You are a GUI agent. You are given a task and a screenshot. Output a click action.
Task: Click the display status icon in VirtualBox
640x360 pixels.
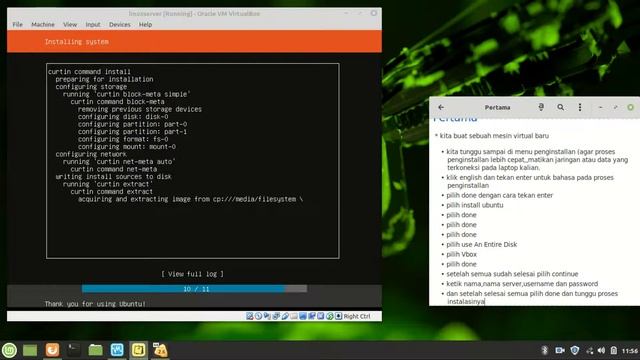click(303, 316)
